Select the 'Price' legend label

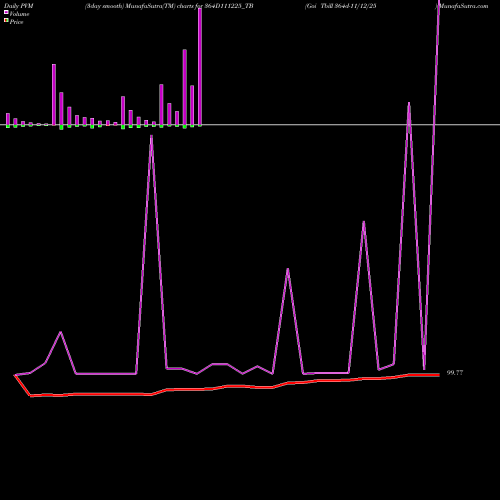[x=17, y=22]
